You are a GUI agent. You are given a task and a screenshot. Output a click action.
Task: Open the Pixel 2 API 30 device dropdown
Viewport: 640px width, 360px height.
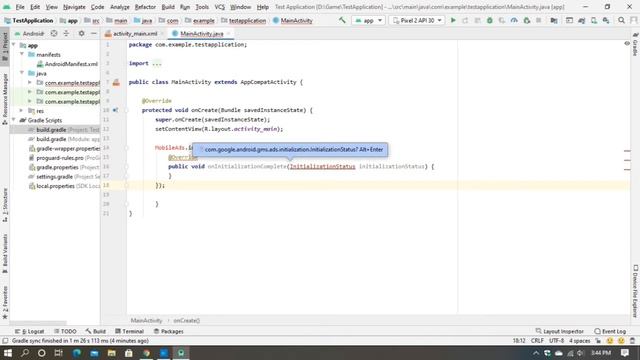(x=417, y=20)
